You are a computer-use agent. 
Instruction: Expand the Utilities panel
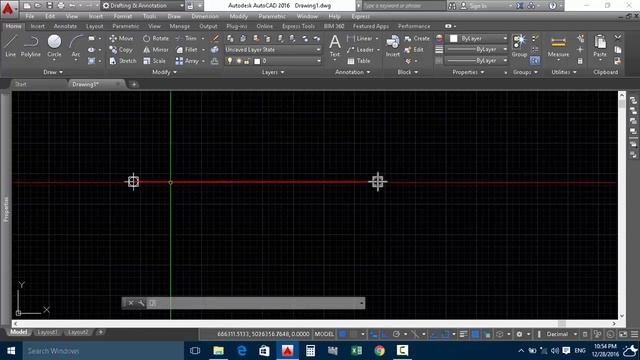[564, 72]
